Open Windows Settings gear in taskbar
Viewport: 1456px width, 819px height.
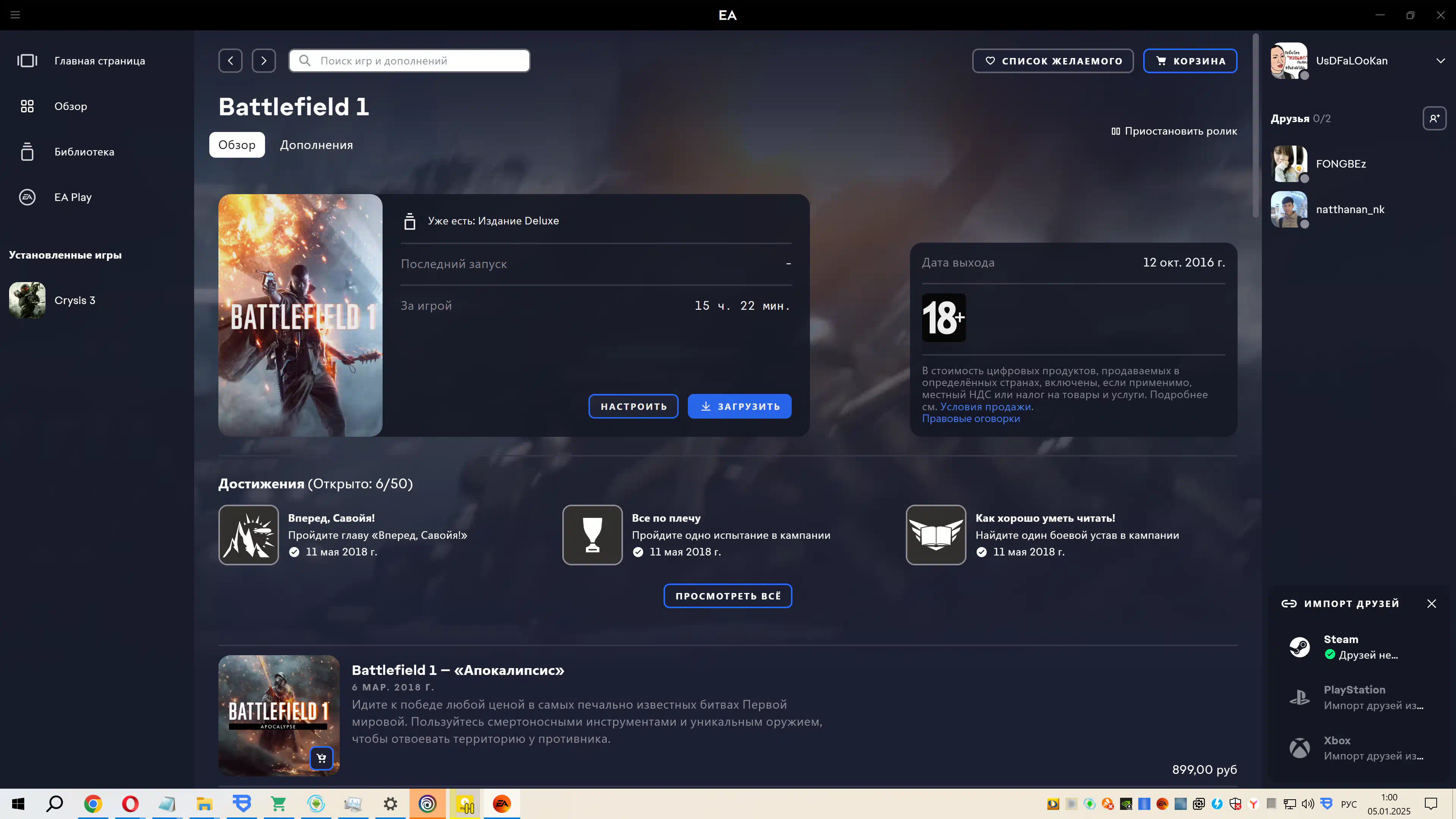tap(390, 804)
